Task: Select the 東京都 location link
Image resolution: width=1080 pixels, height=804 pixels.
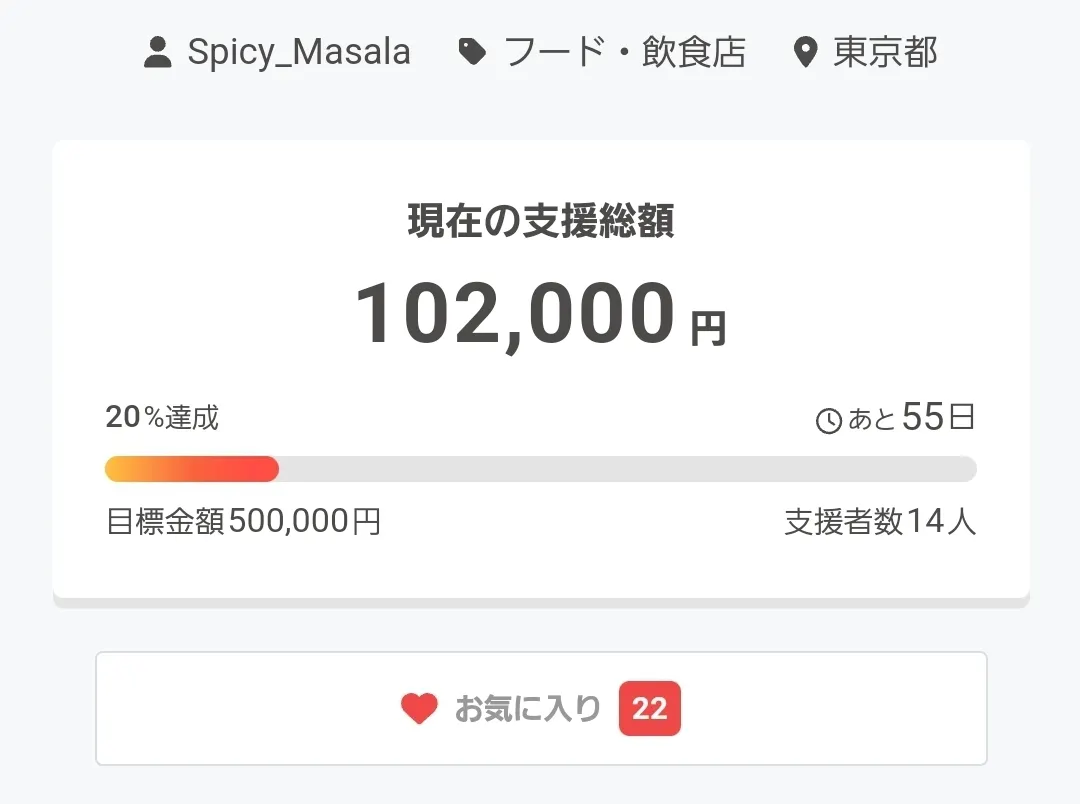Action: [885, 52]
